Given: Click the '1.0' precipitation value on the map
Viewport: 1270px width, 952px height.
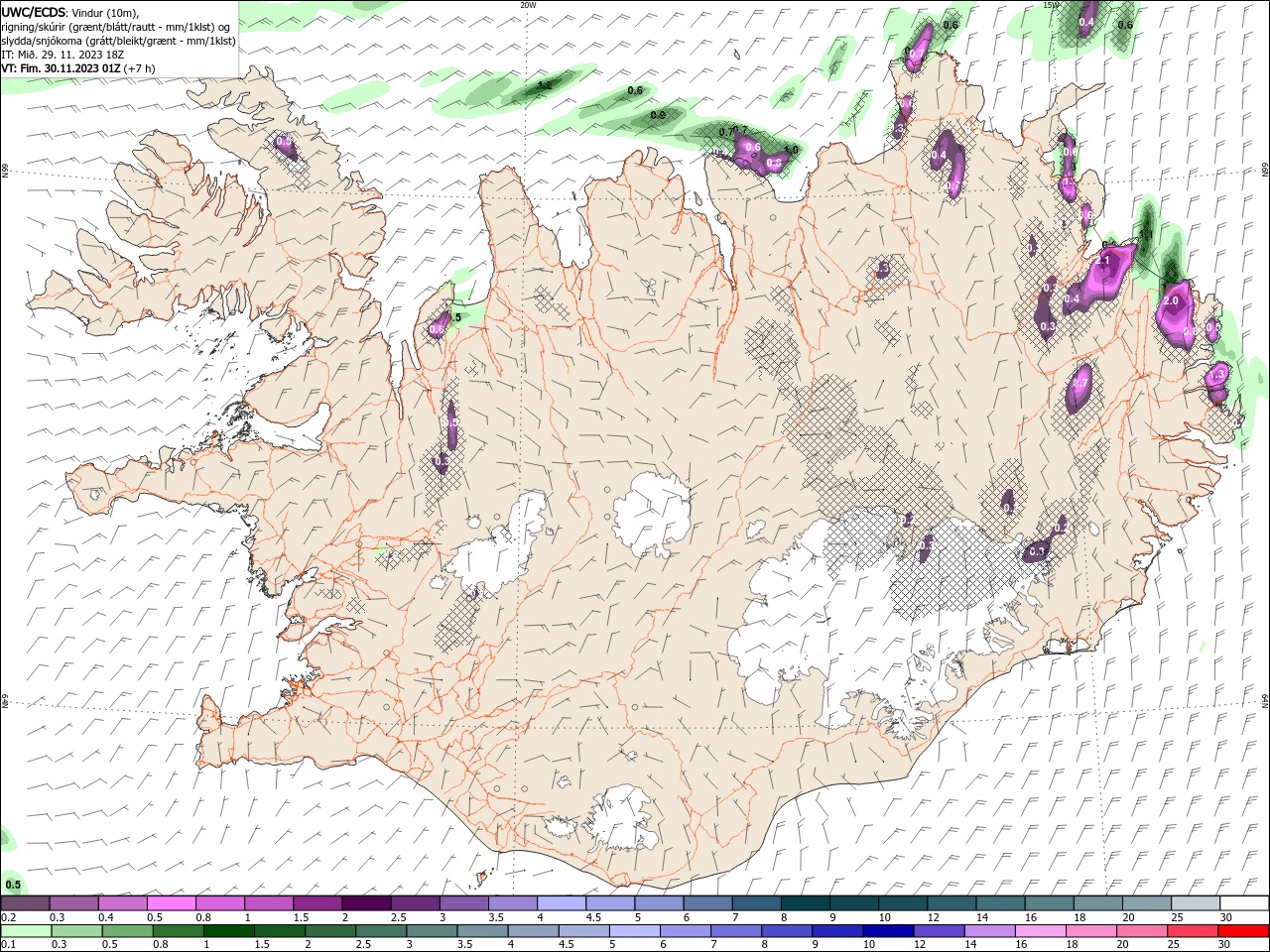Looking at the screenshot, I should tap(791, 151).
